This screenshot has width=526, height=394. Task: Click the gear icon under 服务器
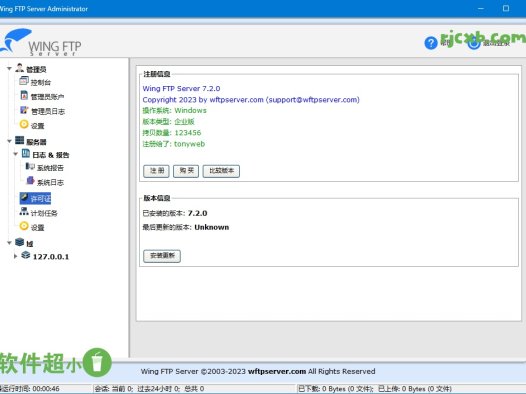click(24, 226)
